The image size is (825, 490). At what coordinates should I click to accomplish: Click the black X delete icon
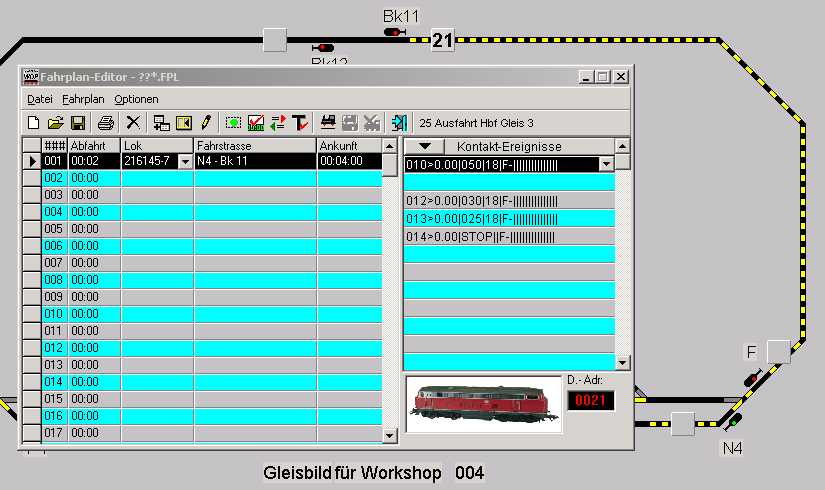(x=133, y=123)
